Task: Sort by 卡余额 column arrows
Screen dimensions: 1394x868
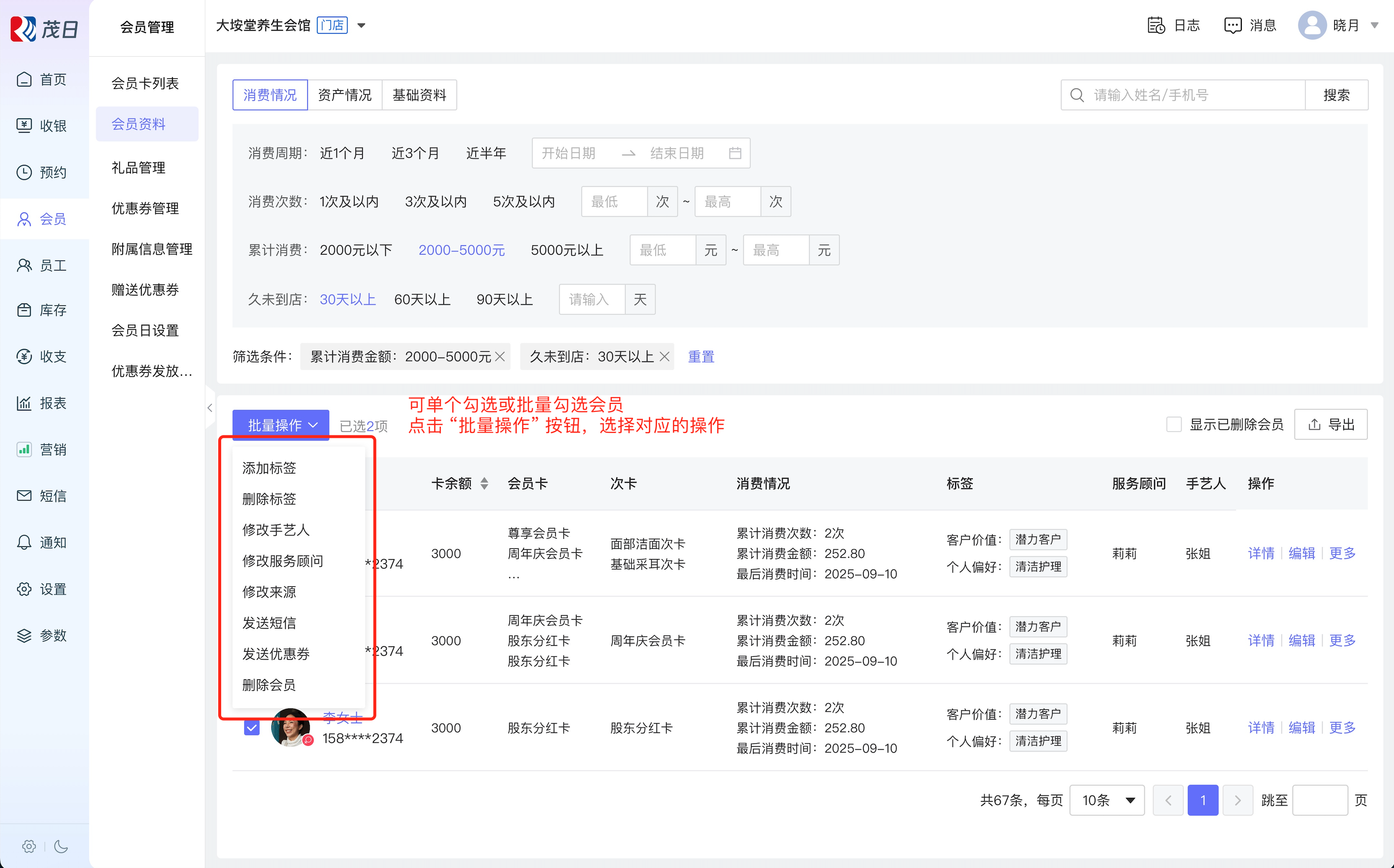Action: coord(484,483)
